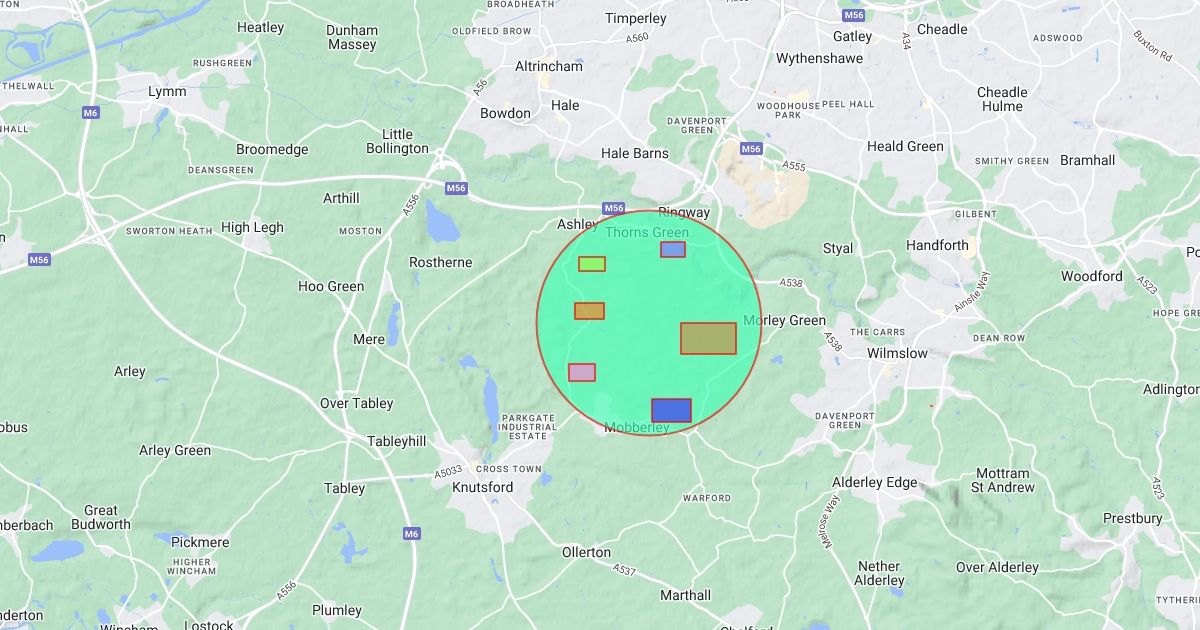Click the Heatley label

click(261, 27)
